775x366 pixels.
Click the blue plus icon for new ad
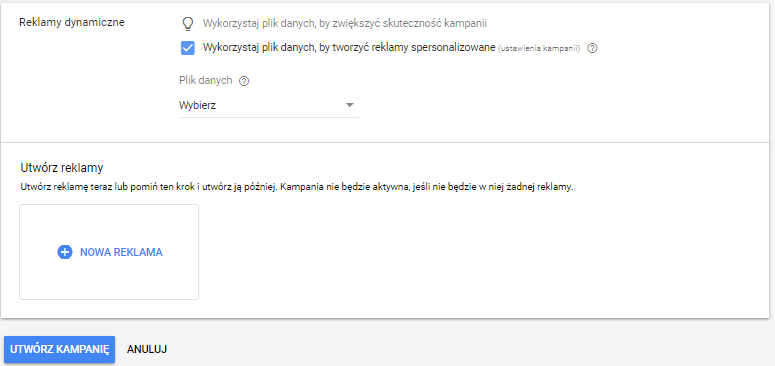click(65, 252)
